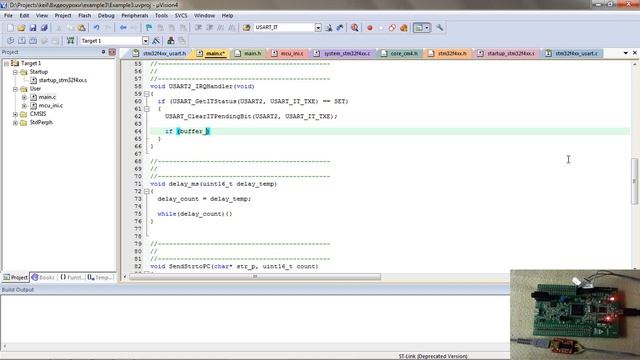
Task: Open the Project menu
Action: pos(63,16)
